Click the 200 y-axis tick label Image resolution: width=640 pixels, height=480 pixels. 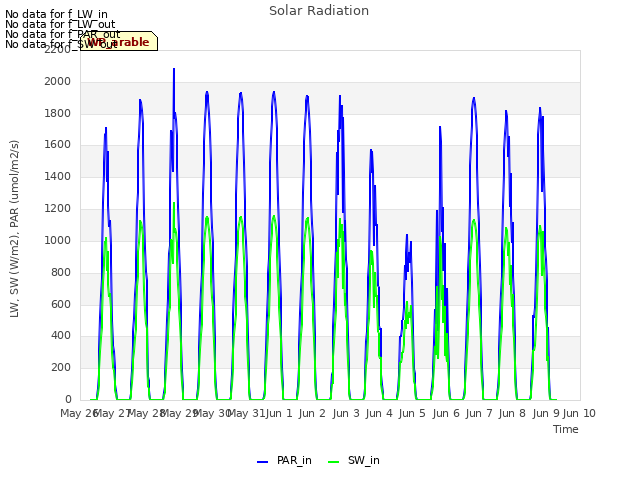point(61,368)
